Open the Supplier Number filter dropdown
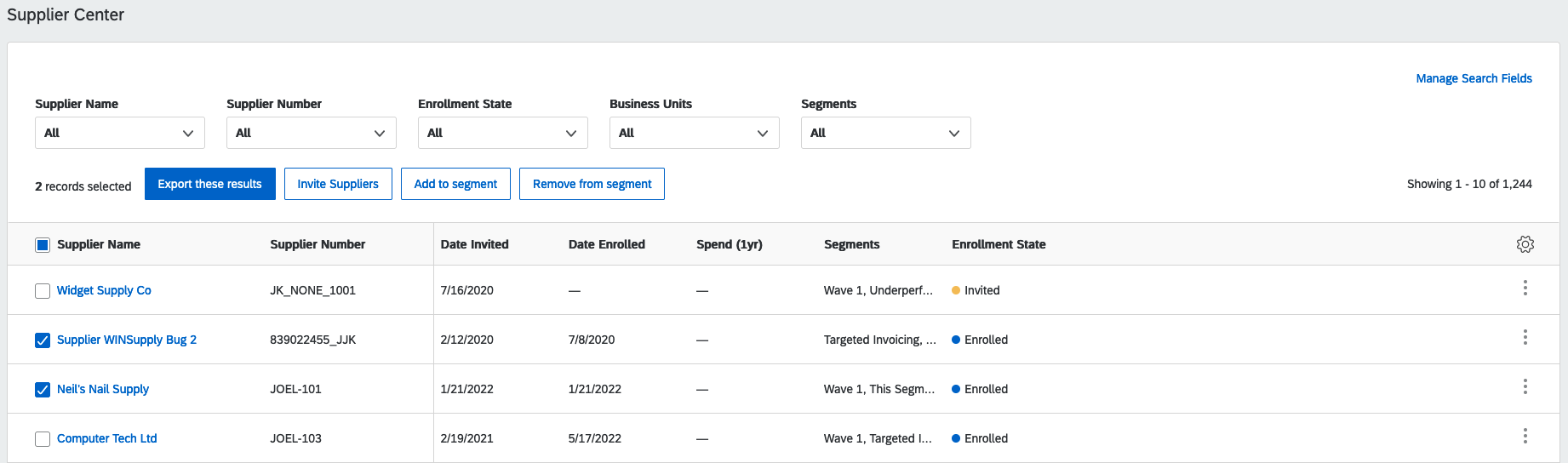 pos(312,133)
